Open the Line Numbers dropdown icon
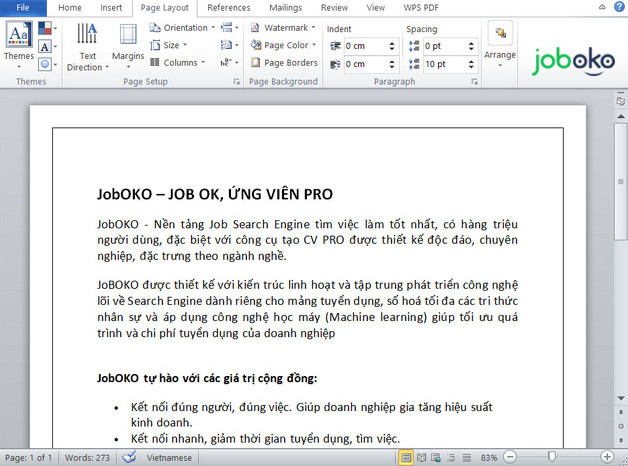This screenshot has height=466, width=628. coord(229,45)
